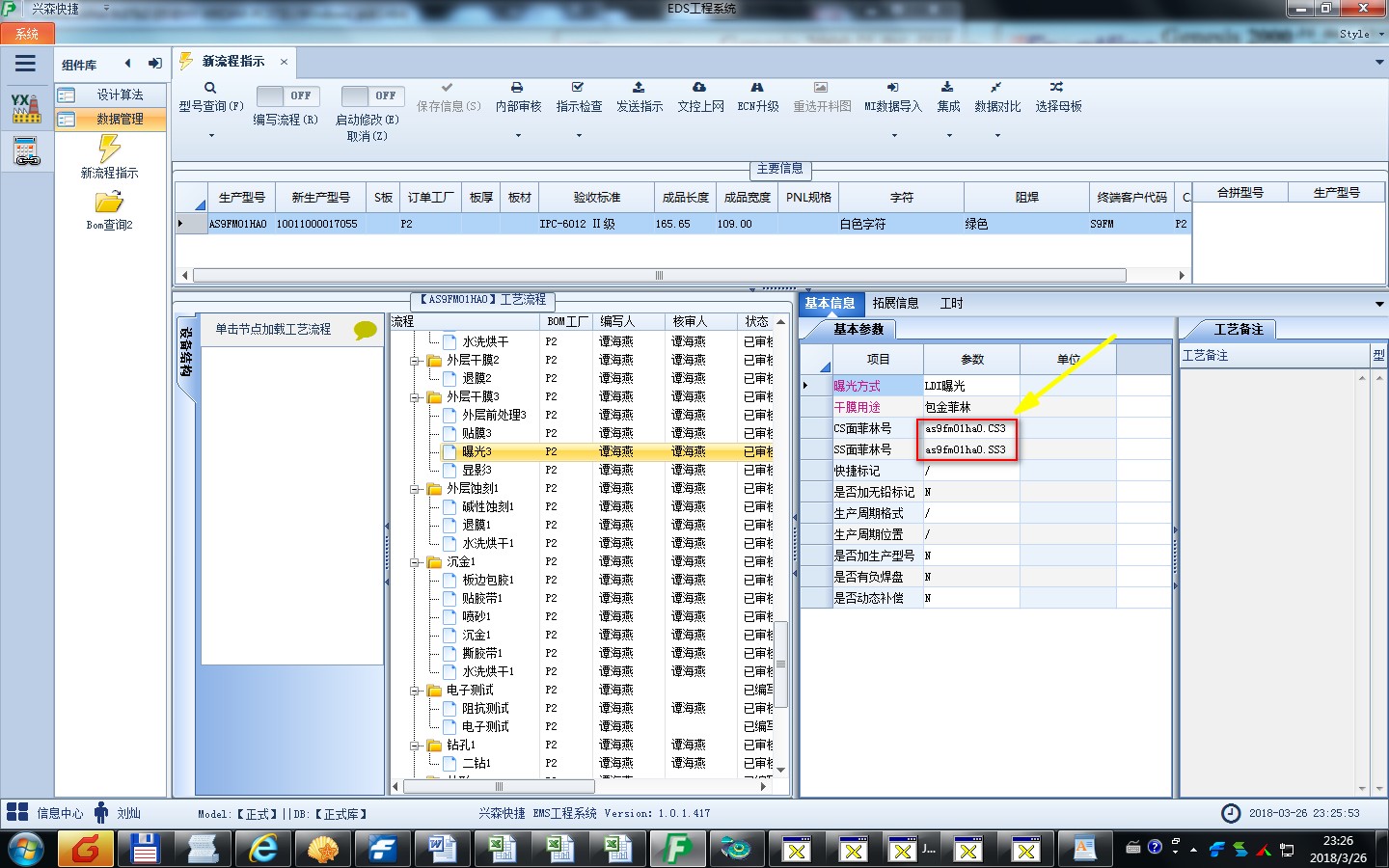Click the 型号查询(F) search icon
Image resolution: width=1389 pixels, height=868 pixels.
click(x=210, y=88)
